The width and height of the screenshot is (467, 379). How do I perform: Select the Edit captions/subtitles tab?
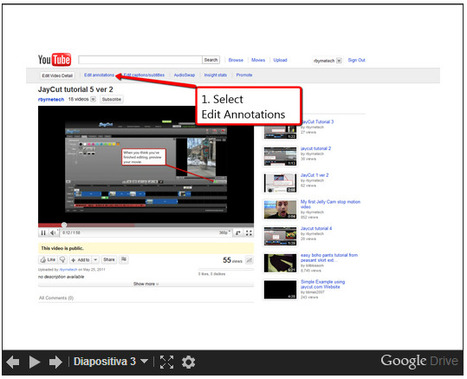[144, 75]
